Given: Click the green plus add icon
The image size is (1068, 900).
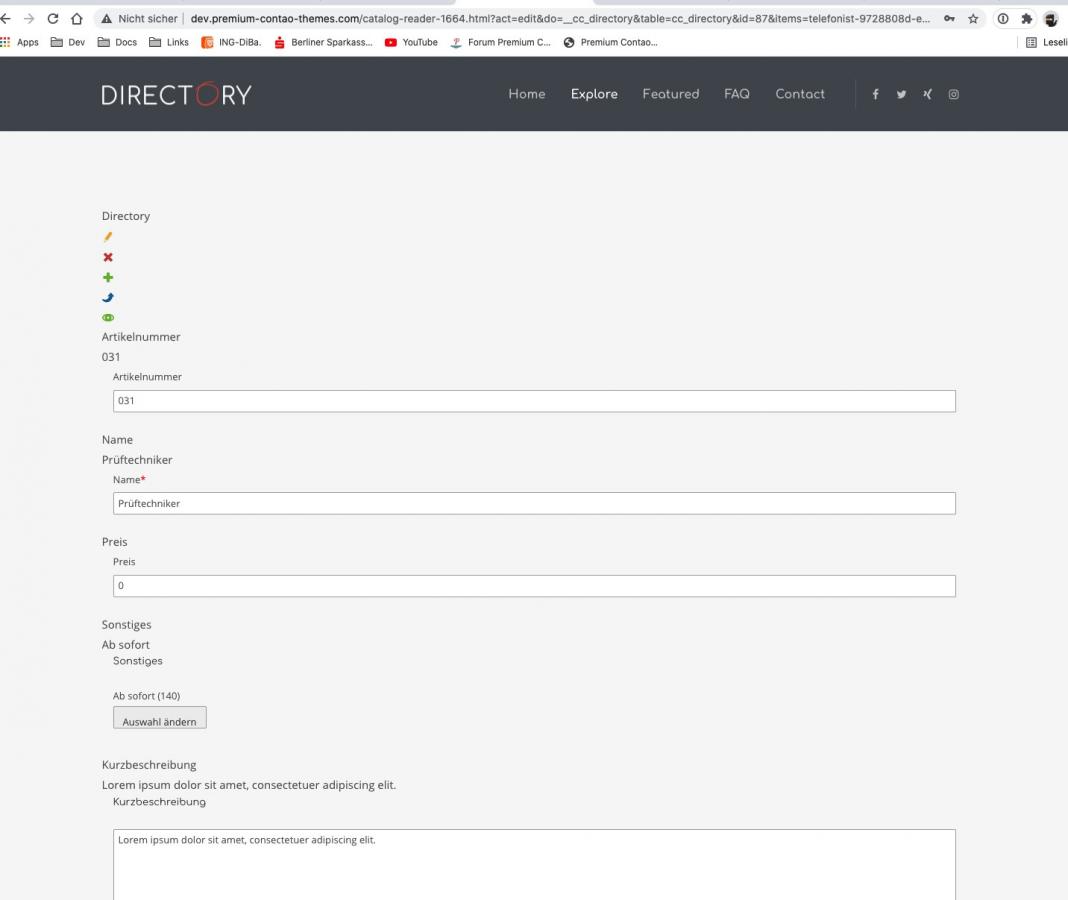Looking at the screenshot, I should (107, 277).
